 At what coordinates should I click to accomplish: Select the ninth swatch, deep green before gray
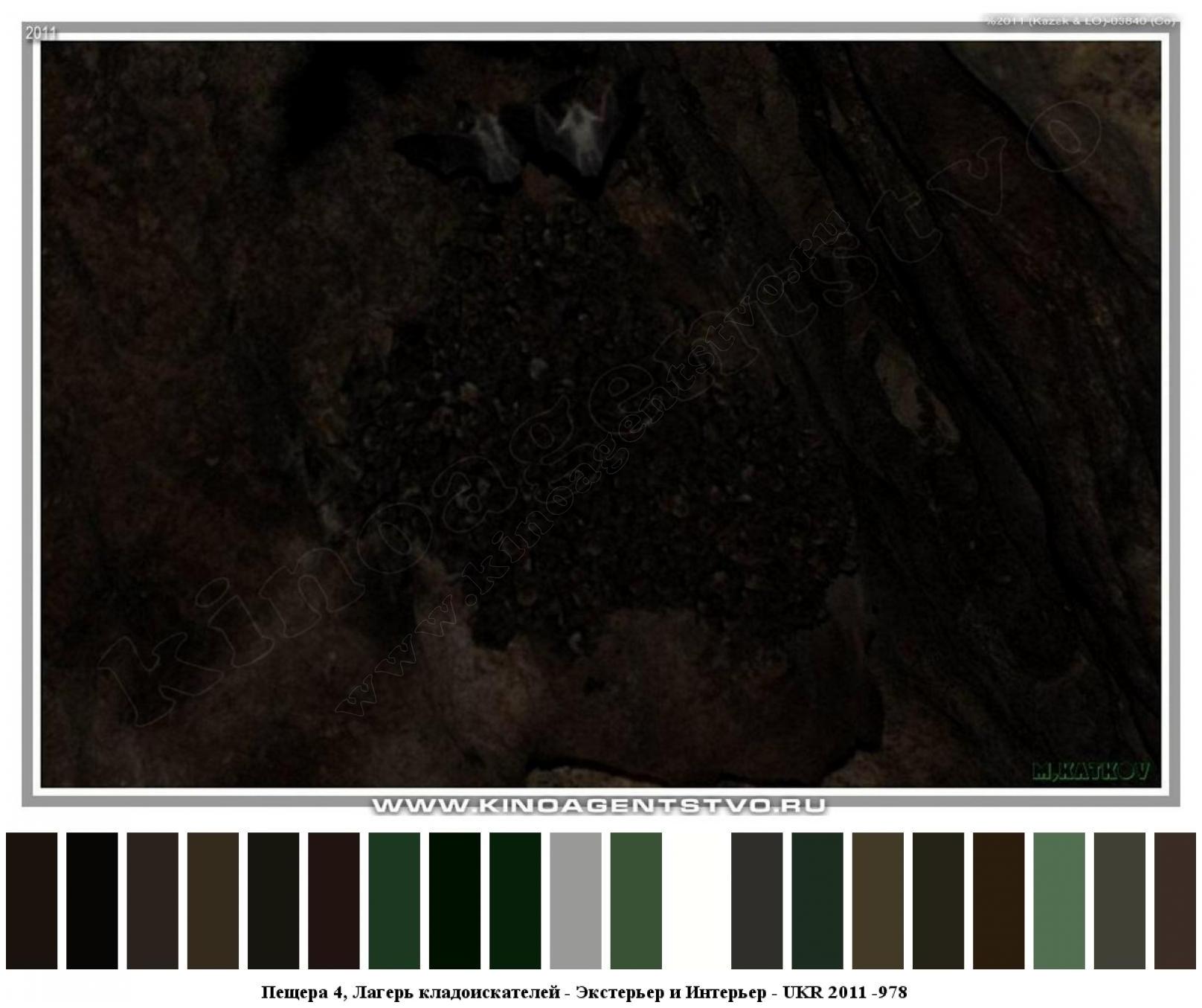click(x=515, y=901)
